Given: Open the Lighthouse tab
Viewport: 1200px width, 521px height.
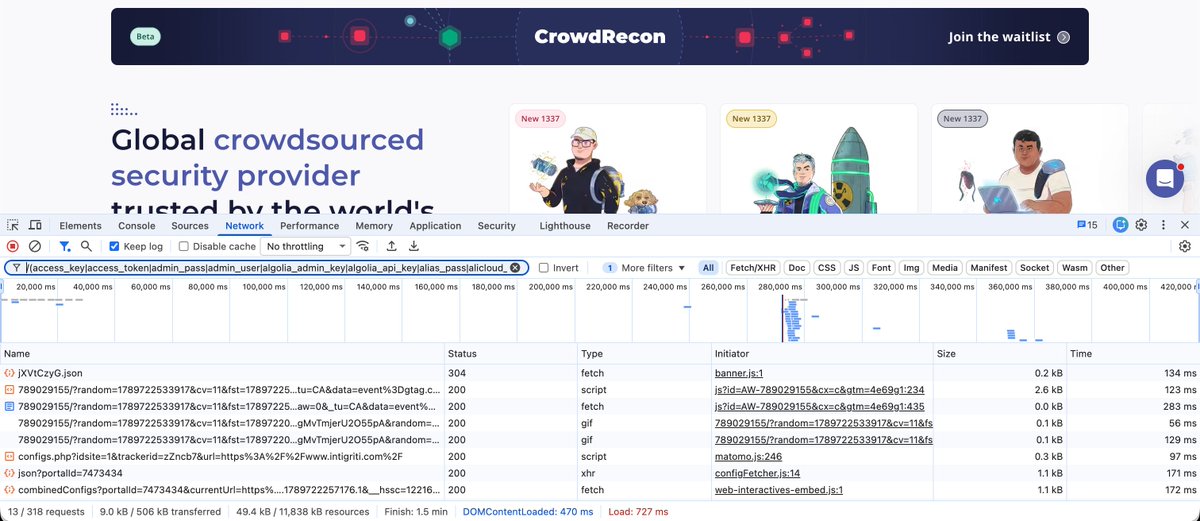Looking at the screenshot, I should pos(565,226).
